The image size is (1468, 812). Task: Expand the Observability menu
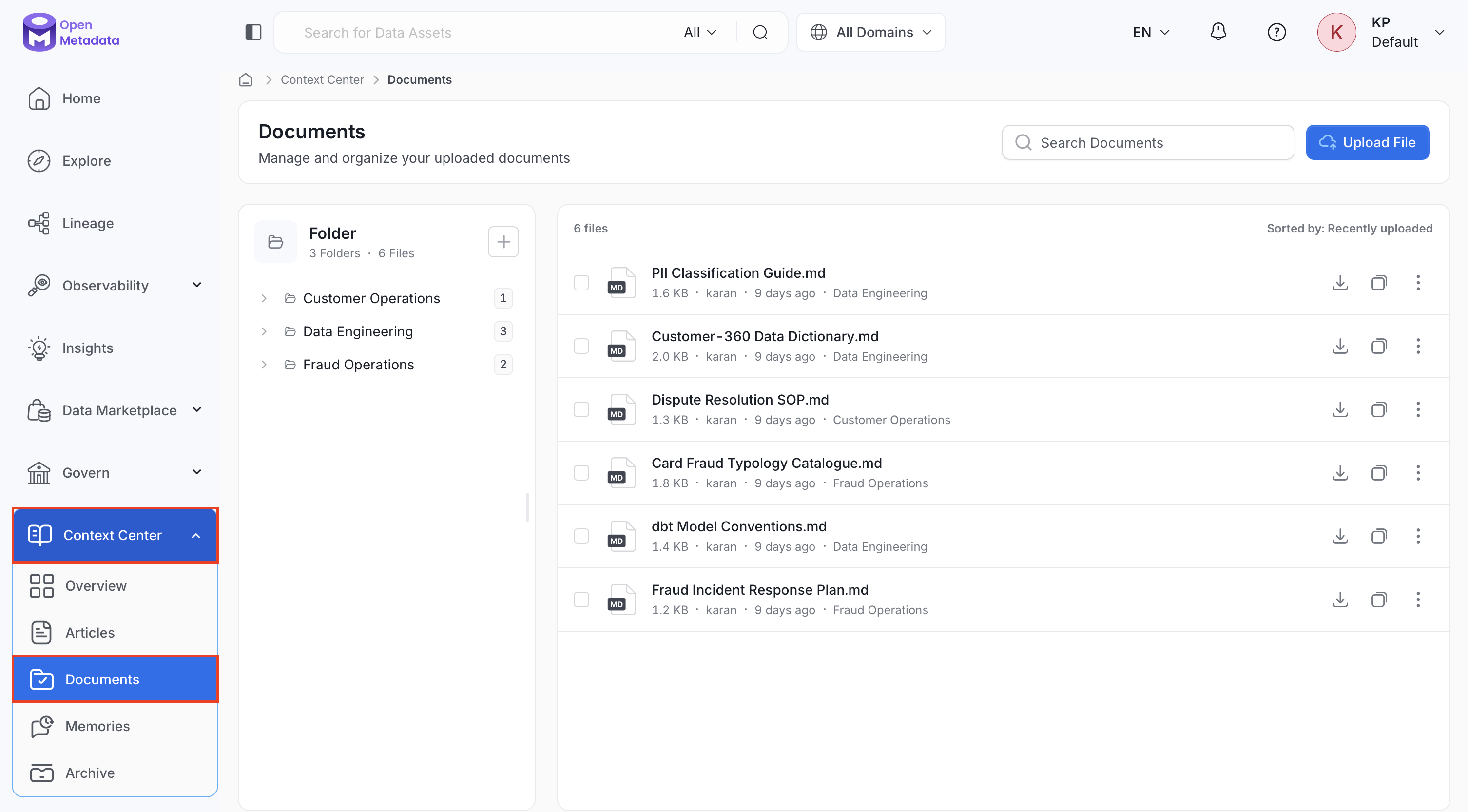point(196,285)
